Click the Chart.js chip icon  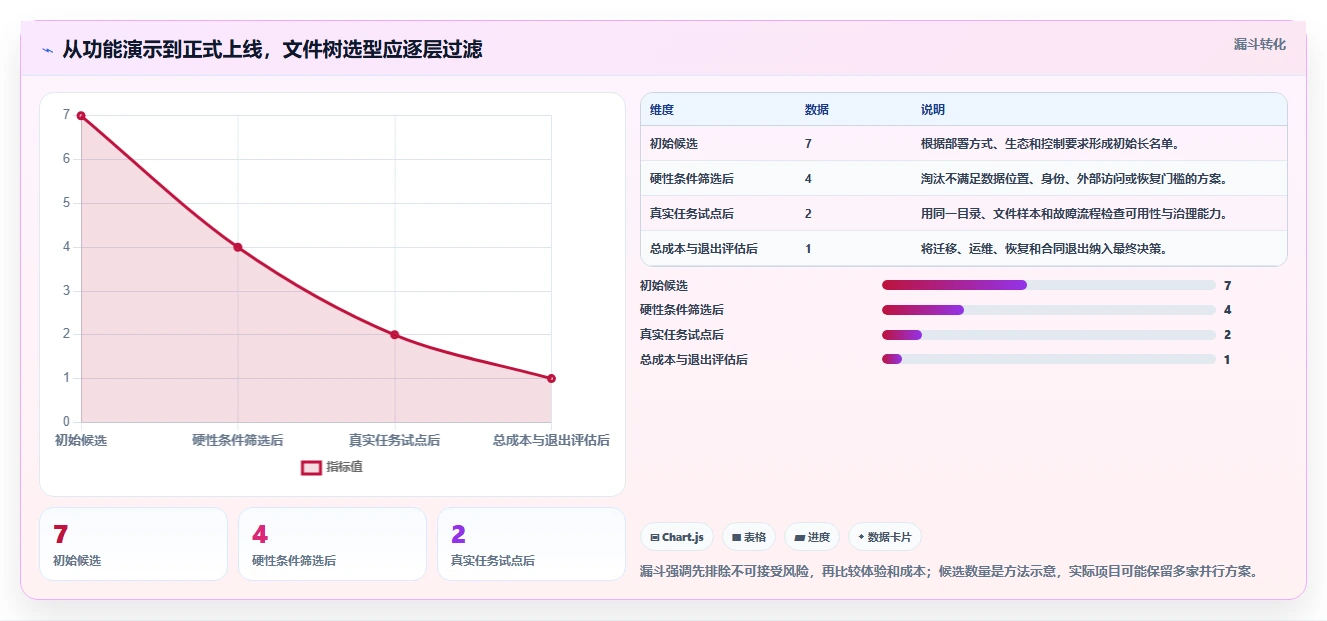point(654,538)
